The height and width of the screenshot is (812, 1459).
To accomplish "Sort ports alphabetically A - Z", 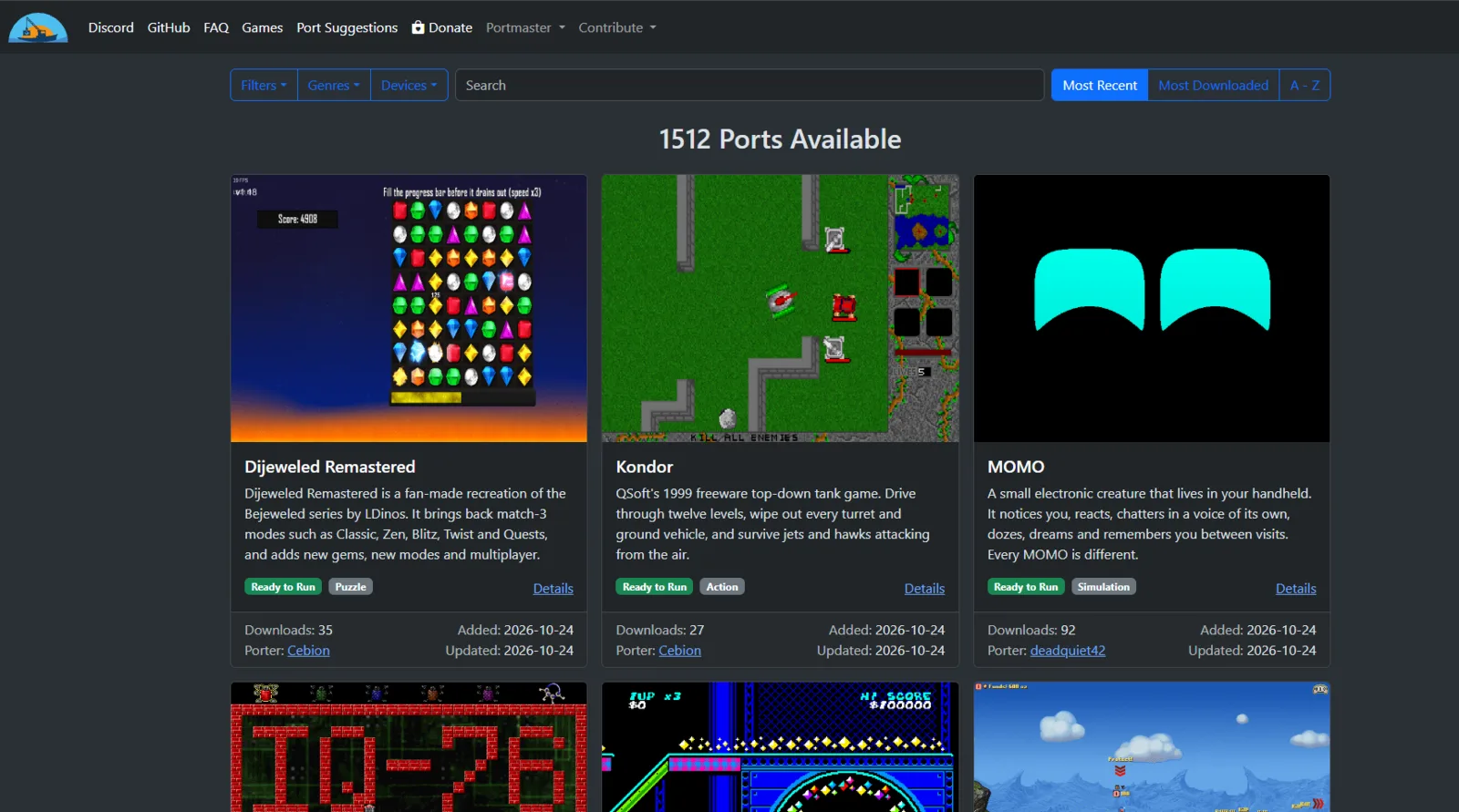I will pyautogui.click(x=1305, y=85).
